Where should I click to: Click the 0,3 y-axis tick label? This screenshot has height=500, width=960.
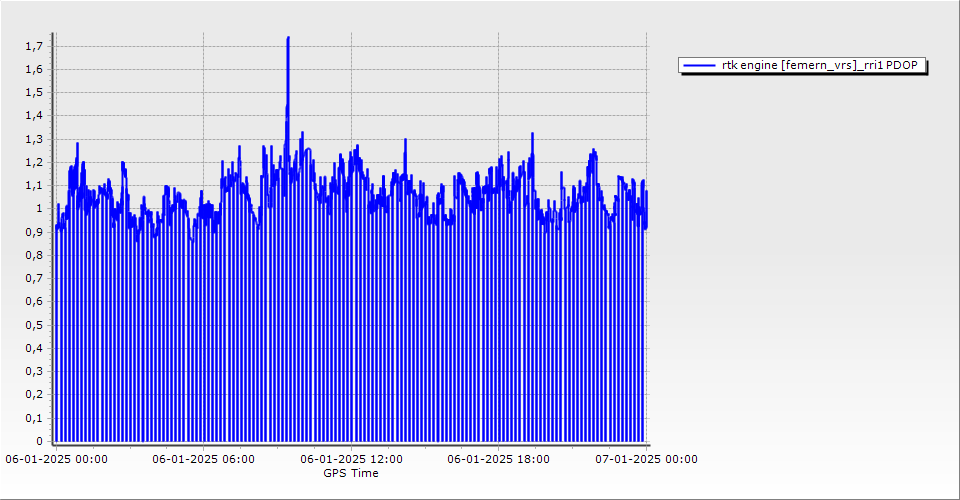34,371
